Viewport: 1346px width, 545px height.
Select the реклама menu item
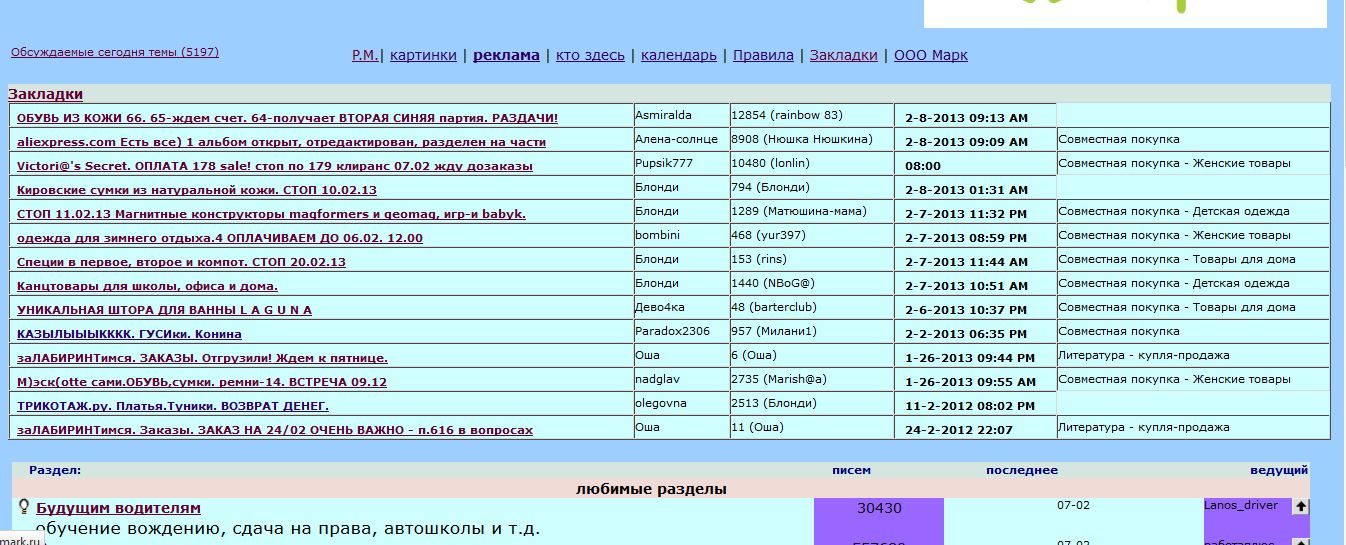[x=506, y=55]
